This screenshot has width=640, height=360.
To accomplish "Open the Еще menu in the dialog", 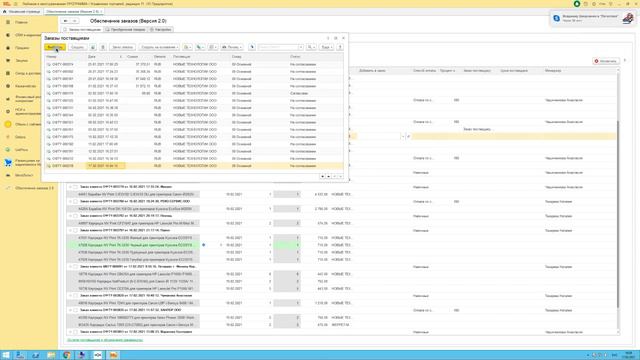I will point(327,47).
